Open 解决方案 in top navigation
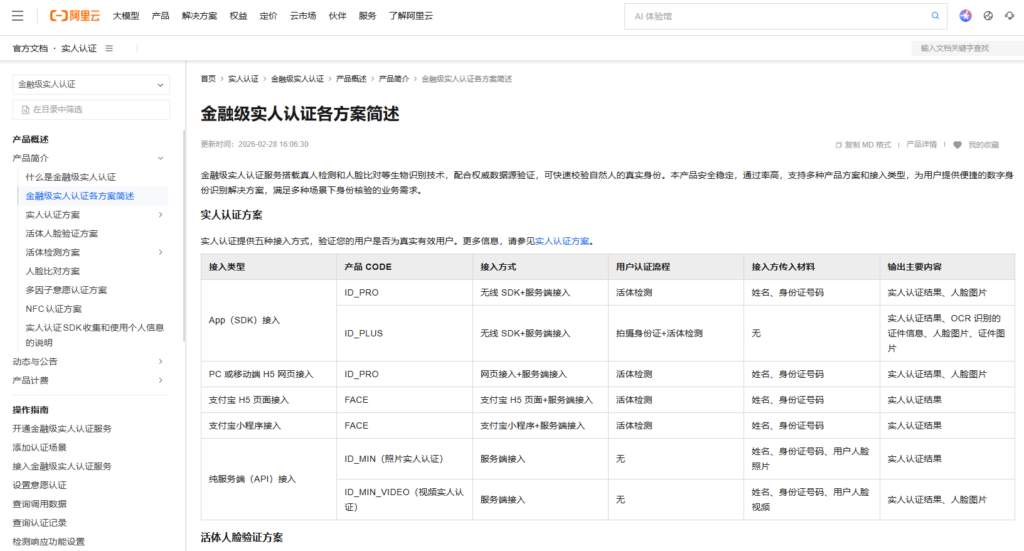1024x551 pixels. pos(199,16)
